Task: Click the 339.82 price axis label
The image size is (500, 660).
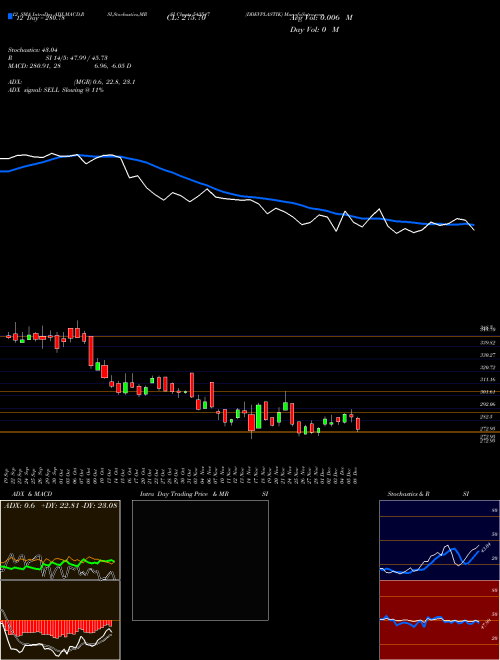Action: coord(488,343)
